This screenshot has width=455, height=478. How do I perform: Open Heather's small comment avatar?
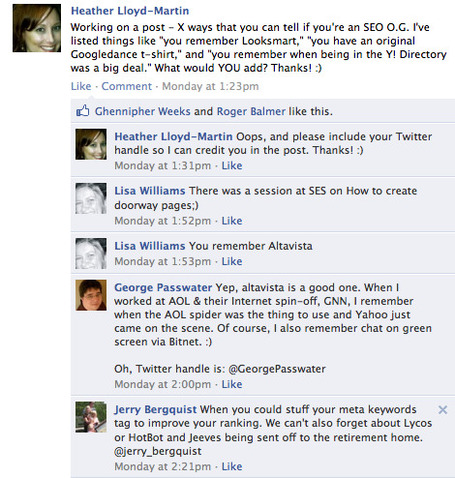click(91, 144)
